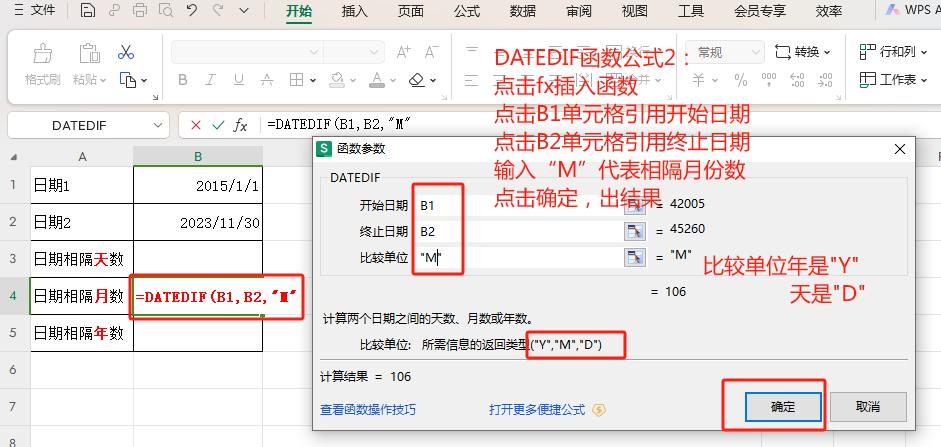Image resolution: width=941 pixels, height=447 pixels.
Task: Open the quick toolbar customize dropdown arrow
Action: click(x=244, y=10)
